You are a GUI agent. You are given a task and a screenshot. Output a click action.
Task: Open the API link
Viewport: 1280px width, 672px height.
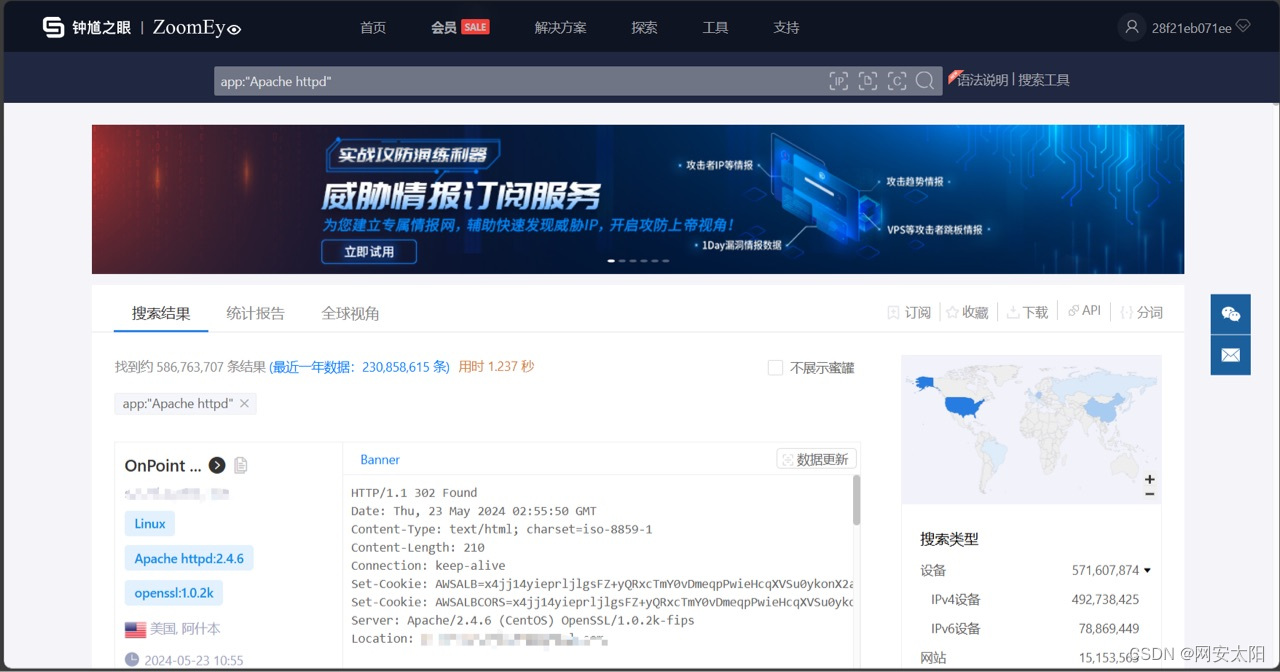1084,311
